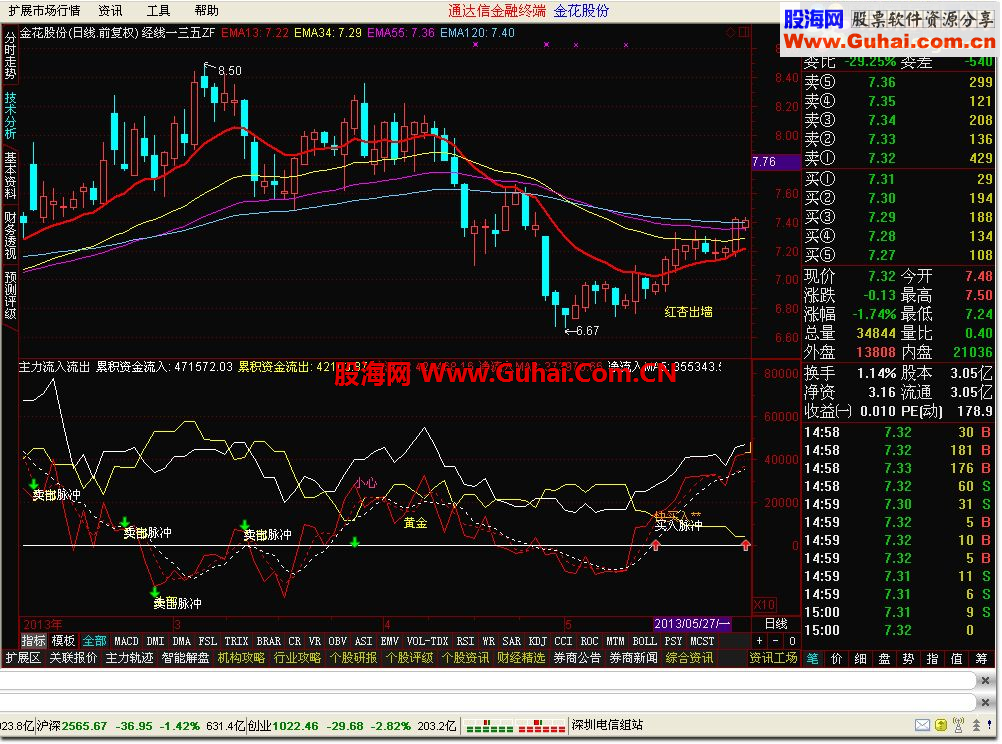Select the 全部 indicator filter
The image size is (1002, 744).
[94, 640]
